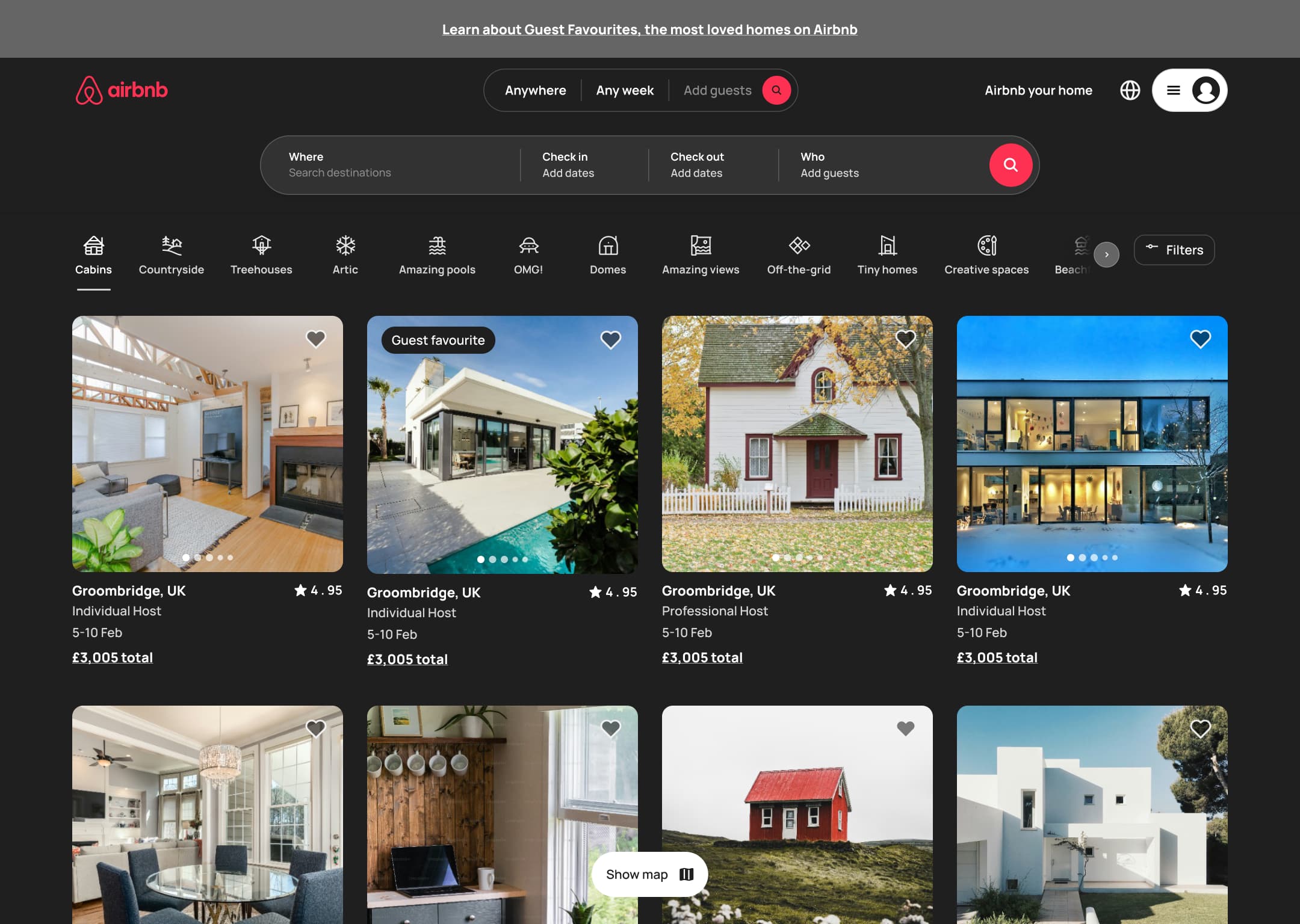Screen dimensions: 1300x924
Task: Select the Countryside category
Action: tap(172, 256)
